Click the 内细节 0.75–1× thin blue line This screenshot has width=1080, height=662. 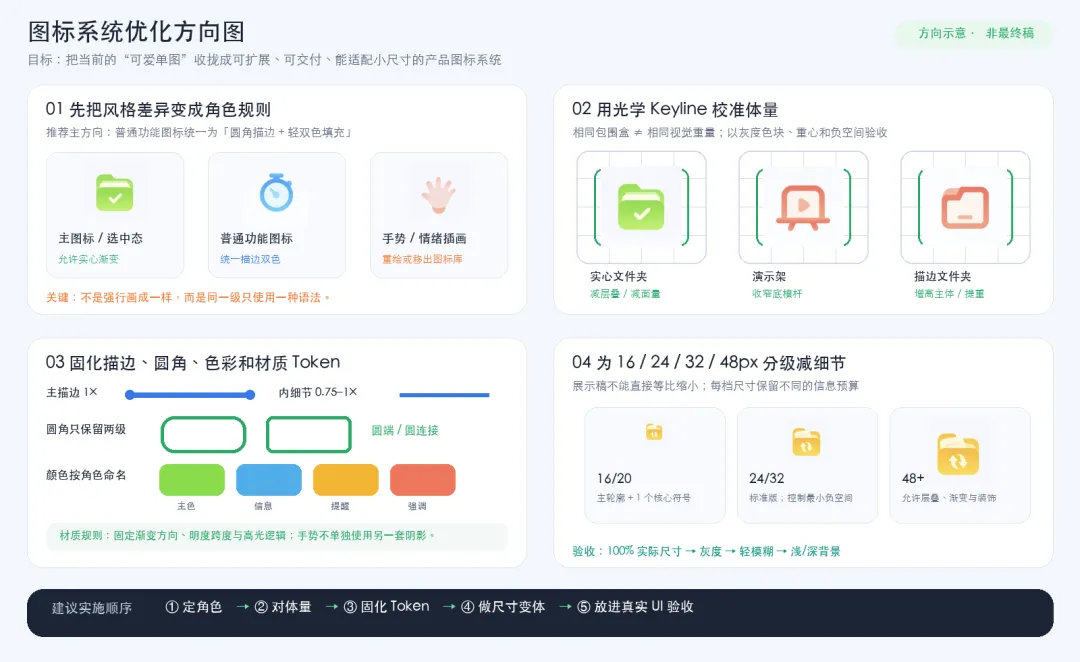[x=444, y=395]
